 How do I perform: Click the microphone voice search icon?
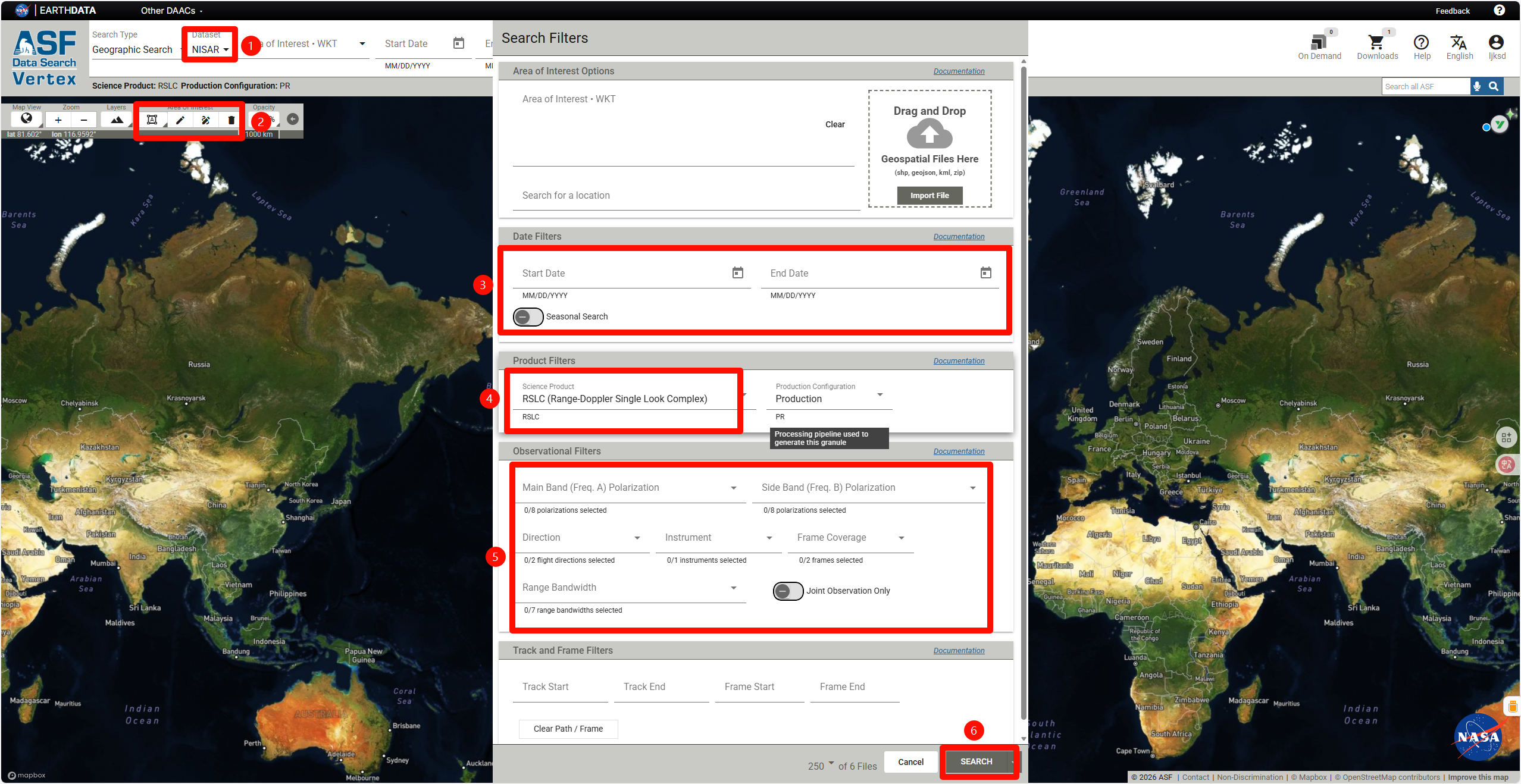pos(1477,86)
